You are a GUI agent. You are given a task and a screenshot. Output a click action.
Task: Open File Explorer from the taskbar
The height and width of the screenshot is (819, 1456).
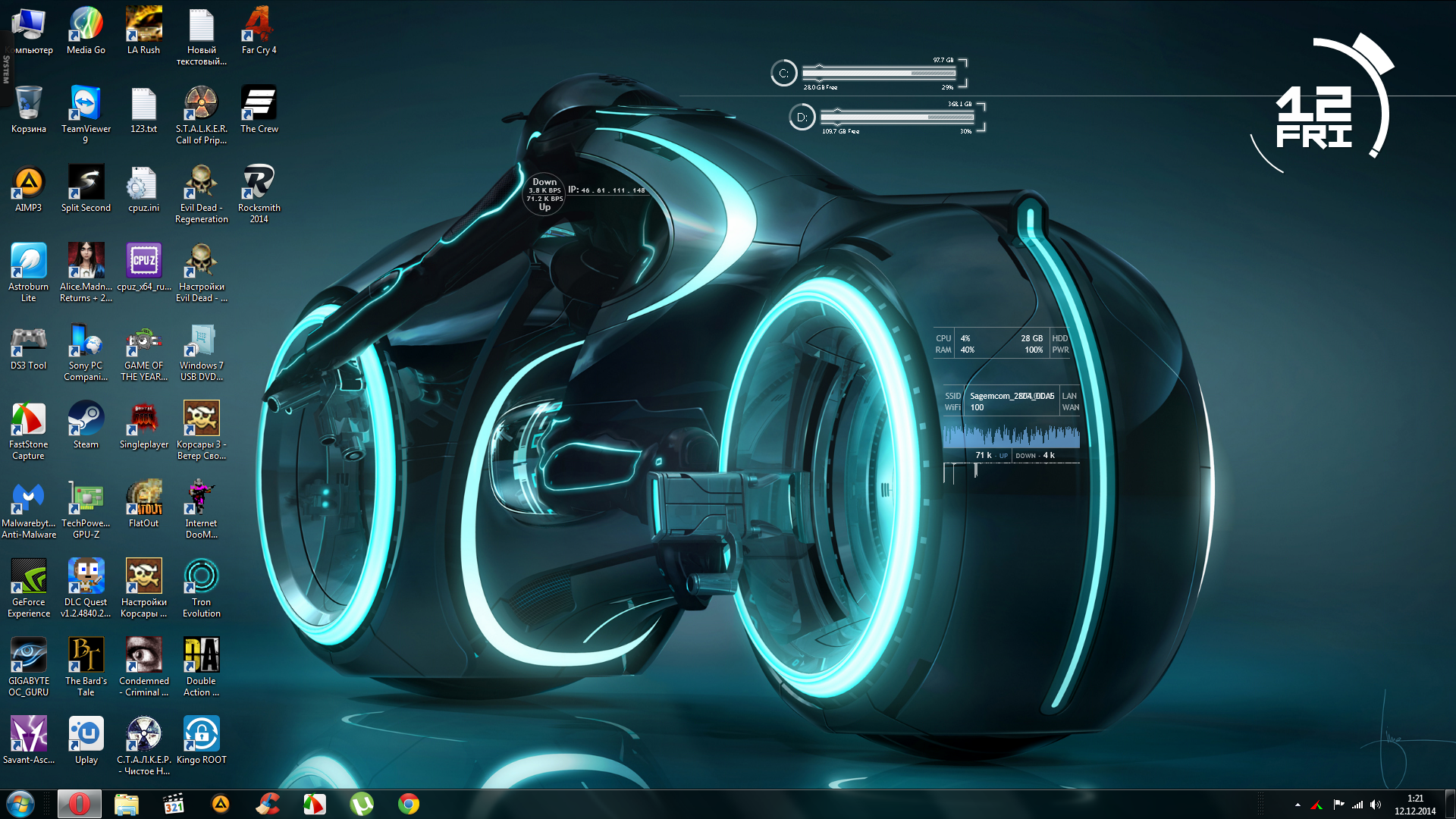pos(127,804)
